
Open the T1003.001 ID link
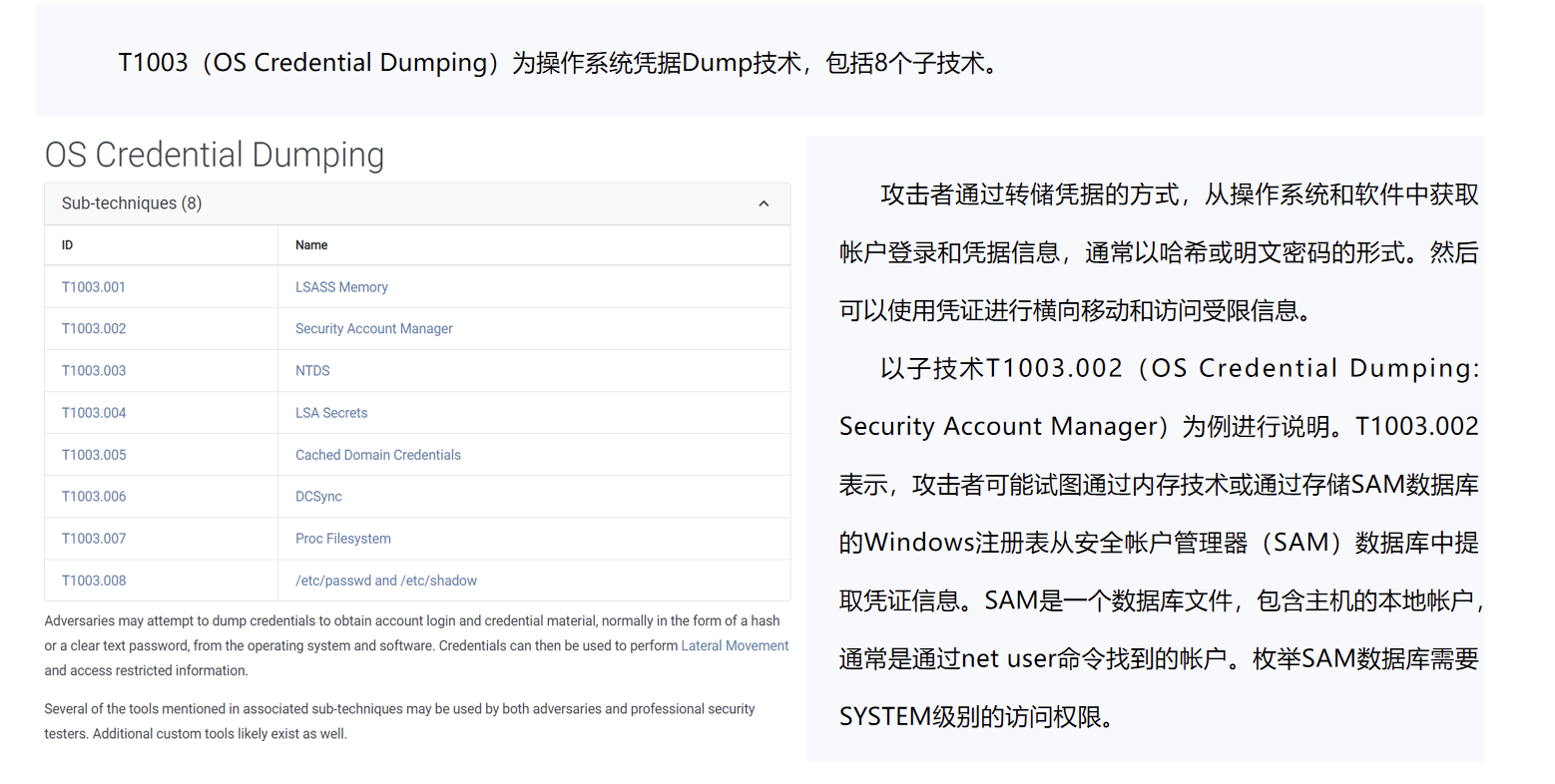tap(94, 287)
